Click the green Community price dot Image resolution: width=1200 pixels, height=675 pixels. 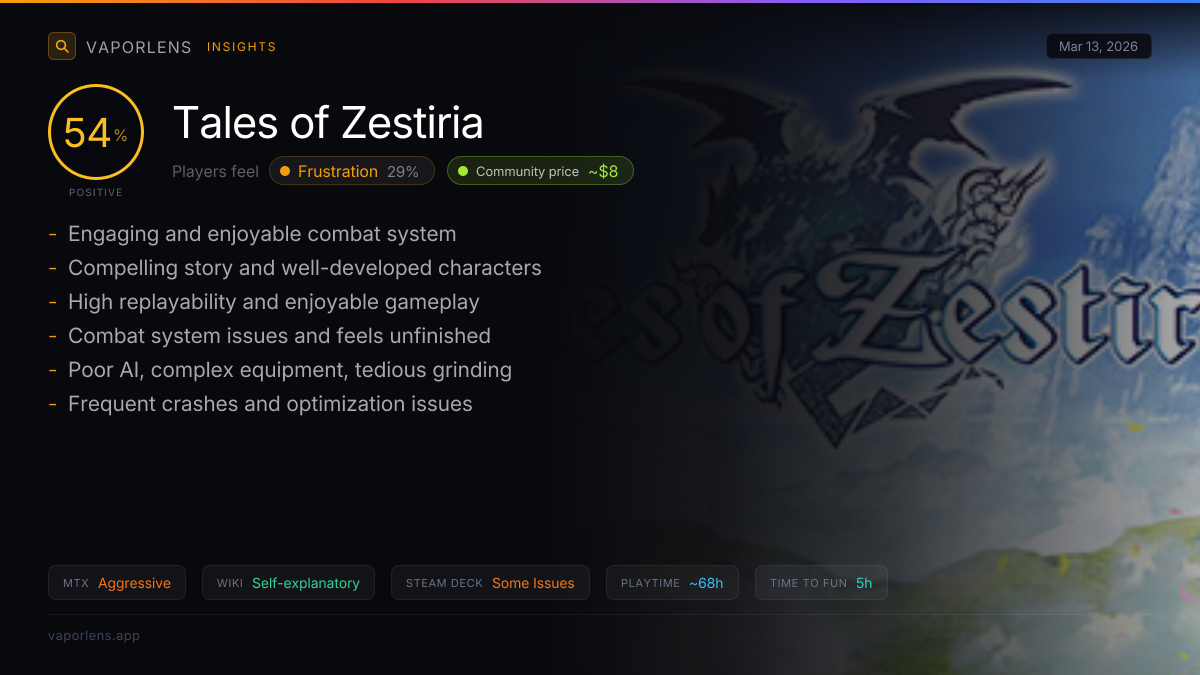pyautogui.click(x=463, y=171)
